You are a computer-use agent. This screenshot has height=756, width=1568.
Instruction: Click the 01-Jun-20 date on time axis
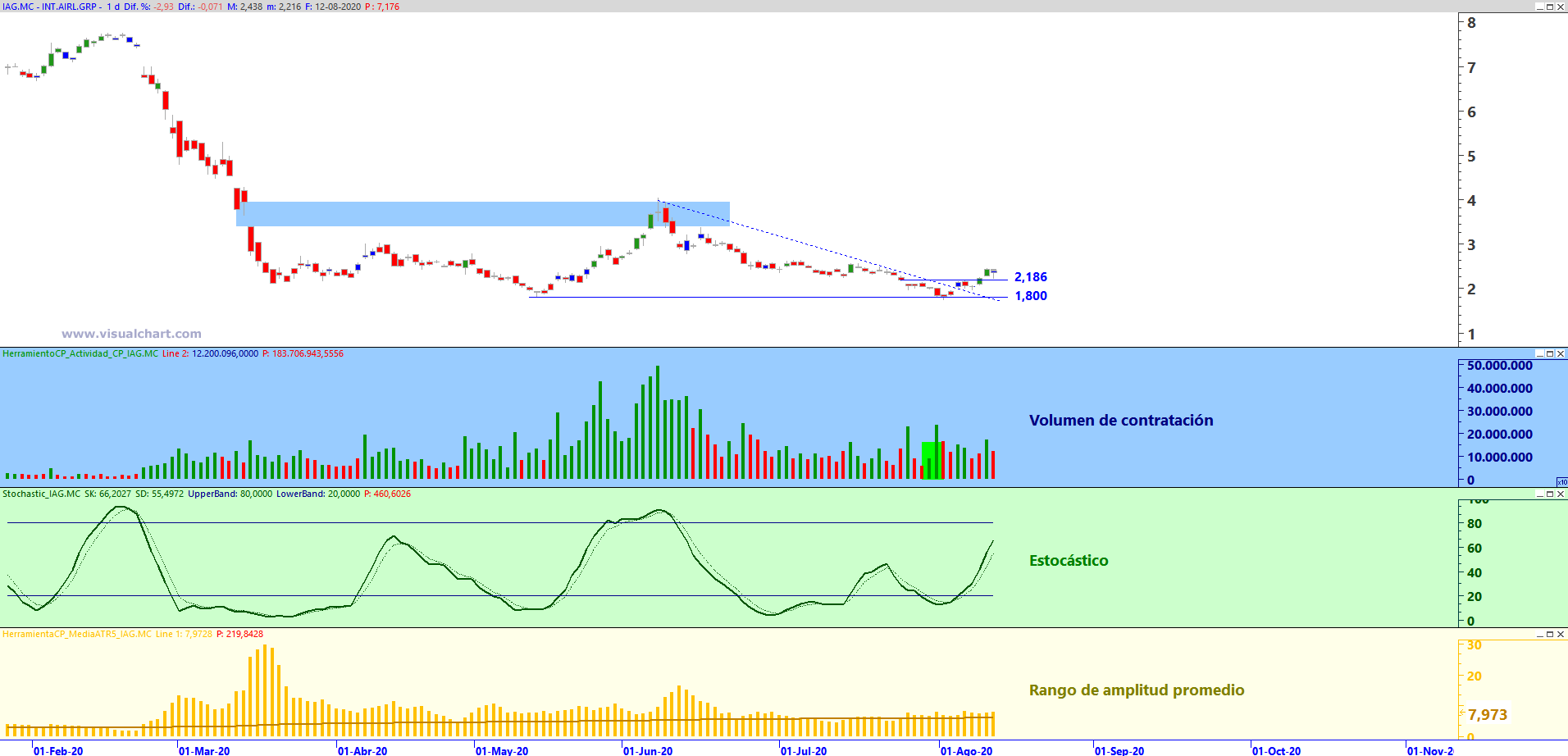click(648, 750)
